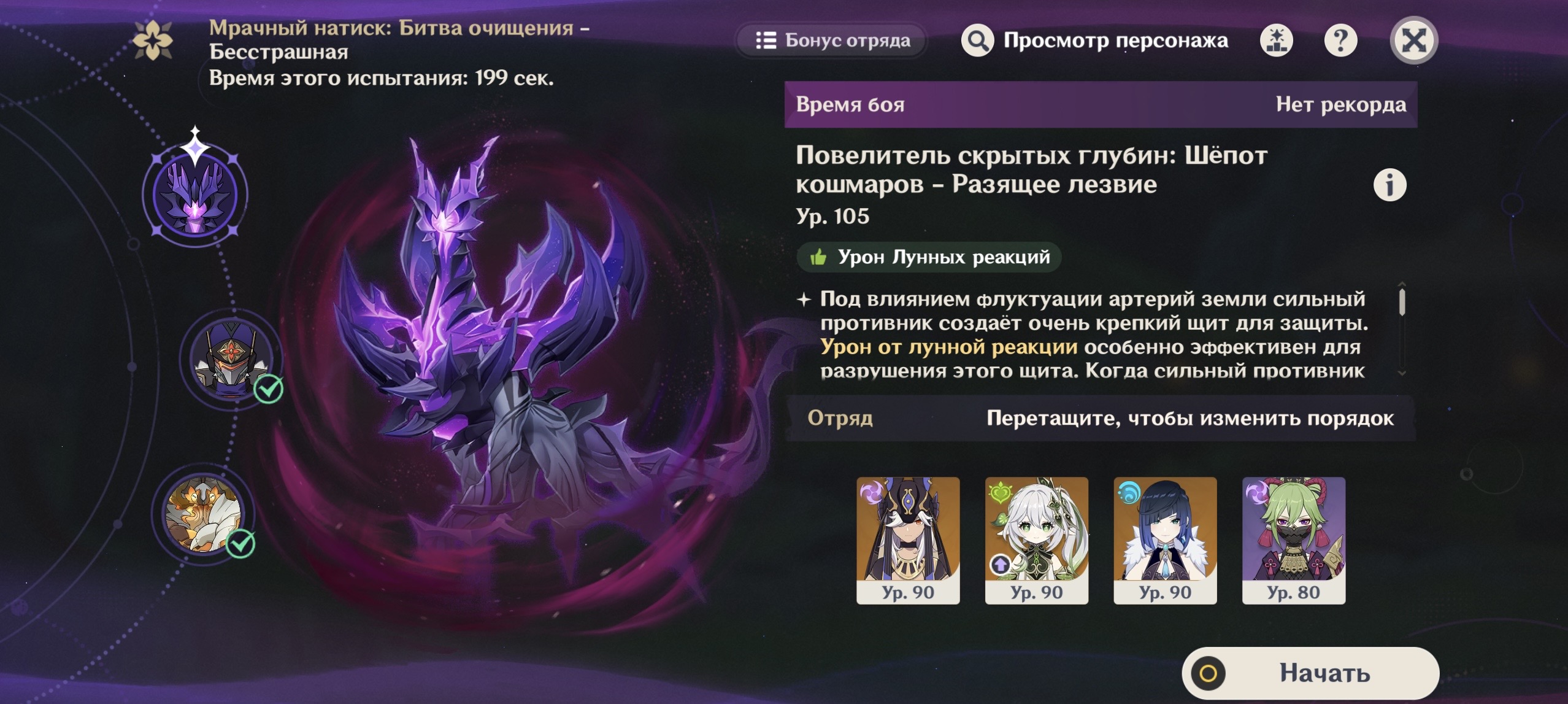Select the purple dragon boss stage icon

click(x=195, y=195)
